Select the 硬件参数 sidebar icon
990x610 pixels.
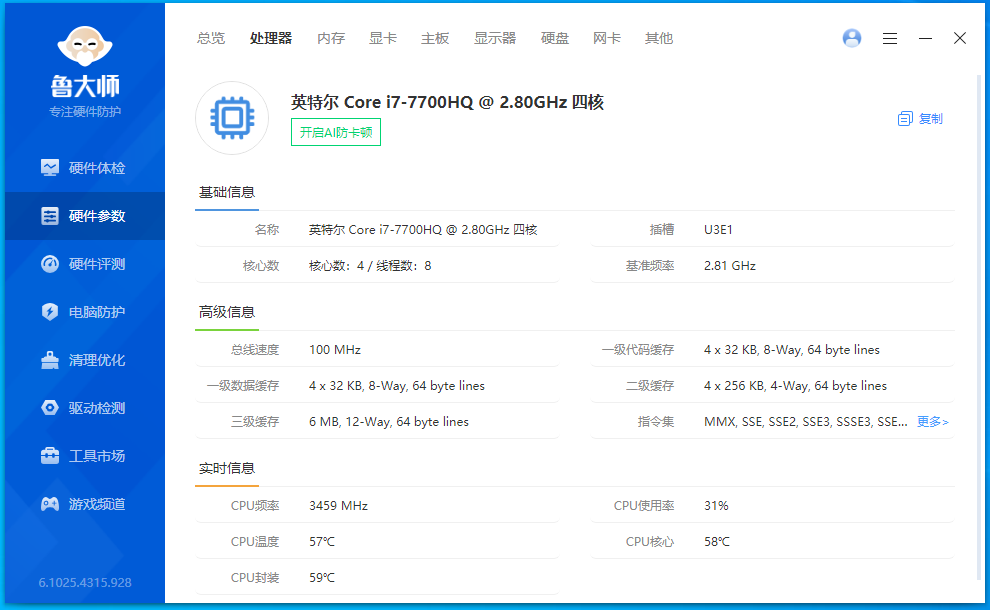[x=49, y=216]
